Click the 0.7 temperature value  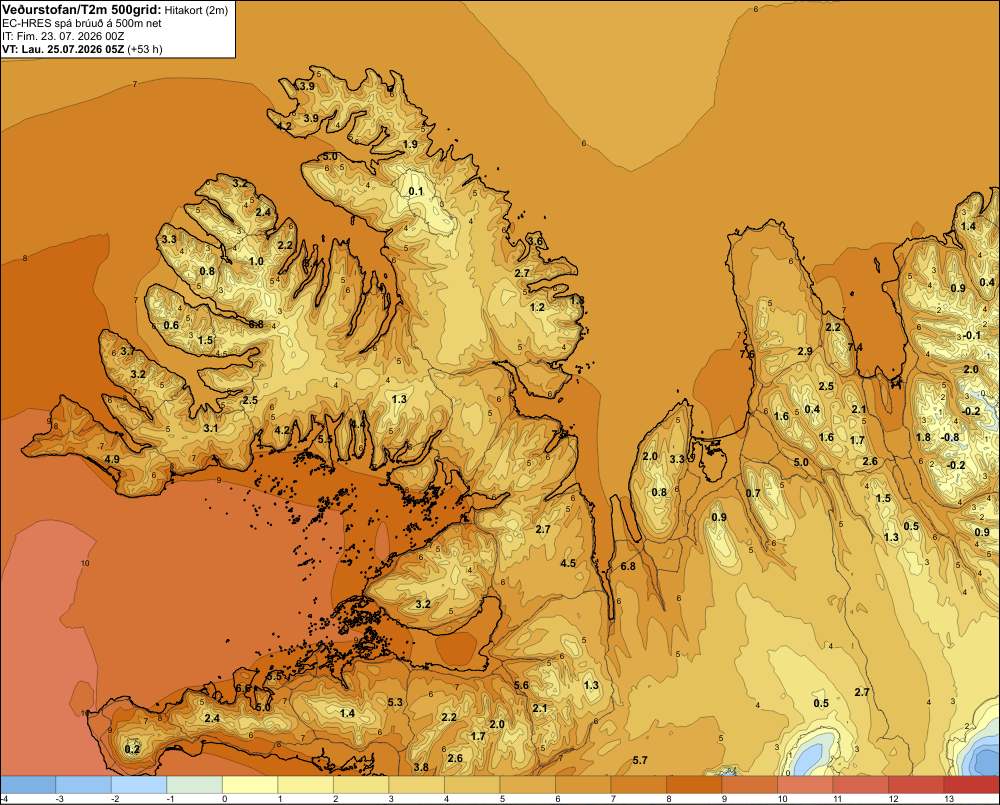point(753,493)
